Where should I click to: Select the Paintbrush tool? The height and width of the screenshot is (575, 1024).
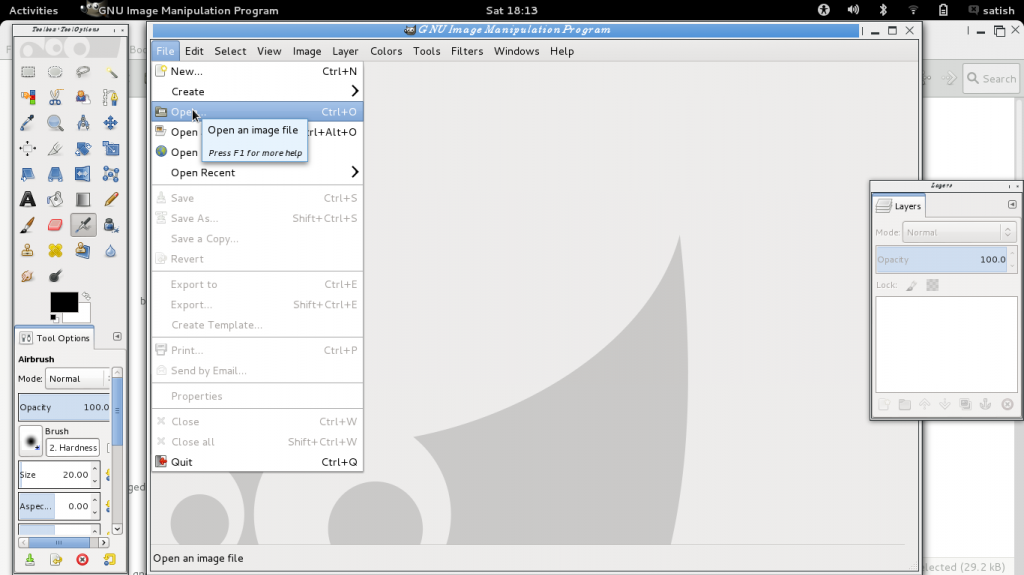[x=27, y=225]
